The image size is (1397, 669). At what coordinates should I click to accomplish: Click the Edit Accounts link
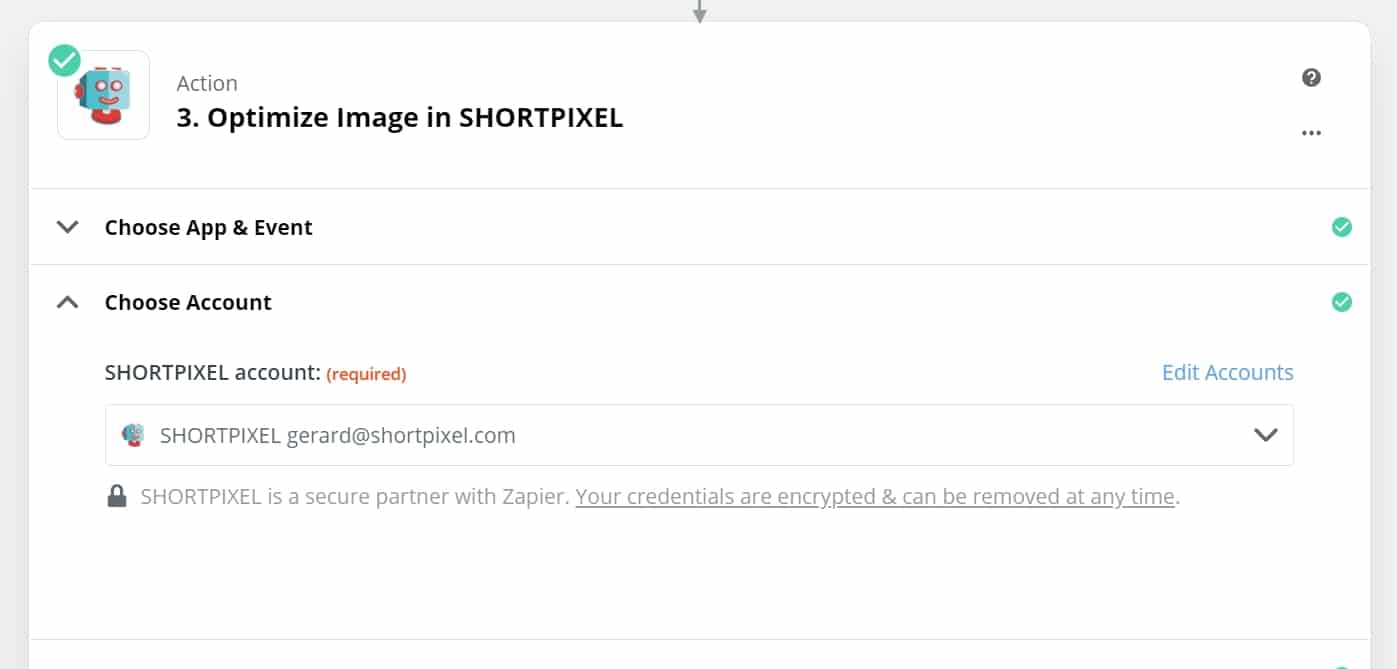1227,373
